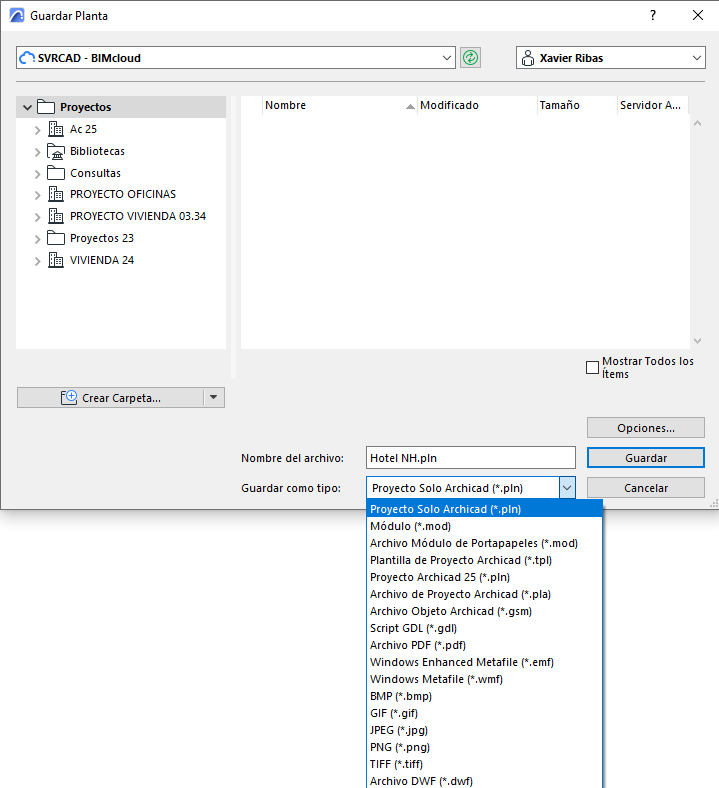This screenshot has height=788, width=719.
Task: Click the PROYECTO VIVIENDA 03.34 building icon
Action: (56, 216)
